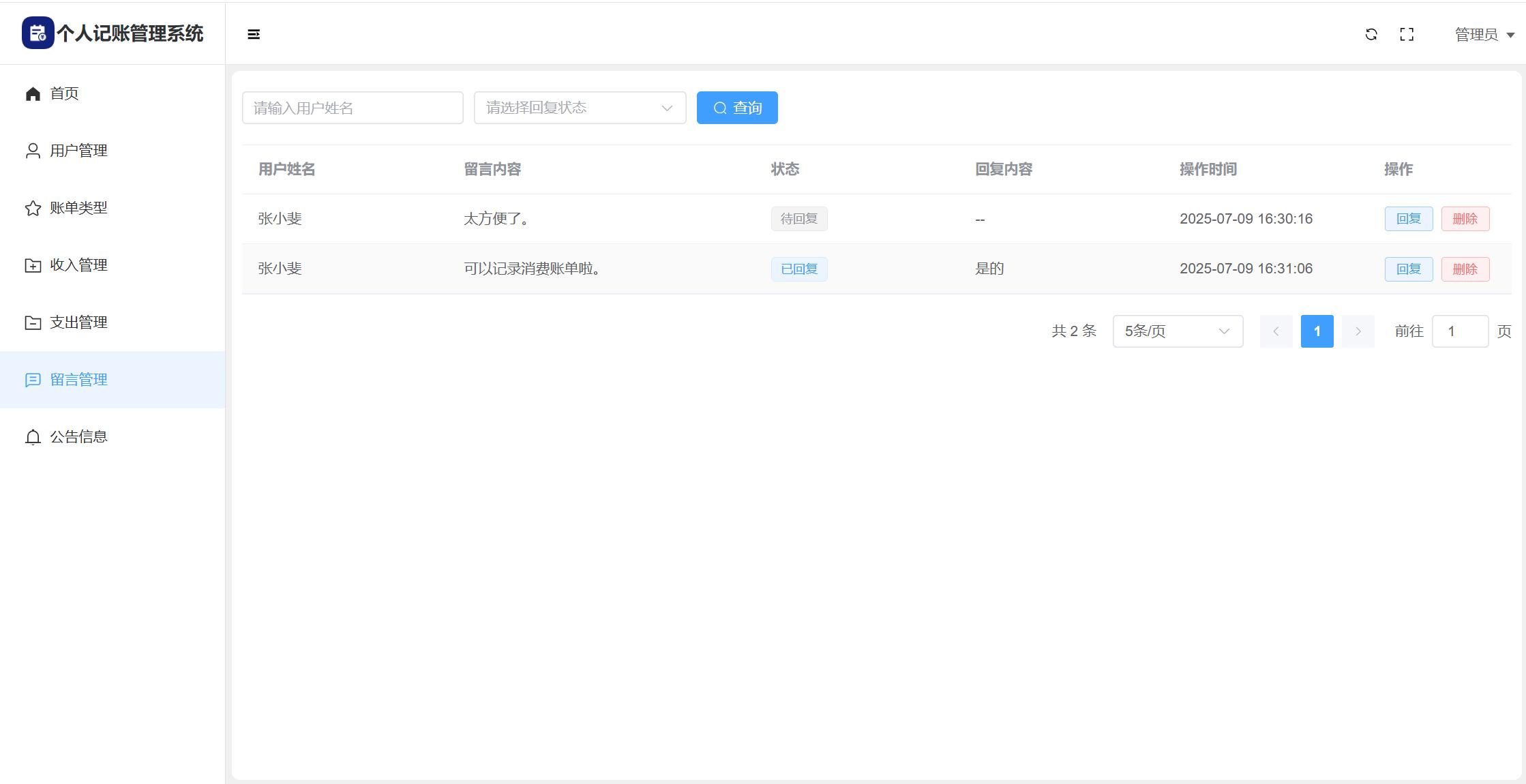Click the bell icon beside 公告信息
The width and height of the screenshot is (1526, 784).
pos(33,437)
